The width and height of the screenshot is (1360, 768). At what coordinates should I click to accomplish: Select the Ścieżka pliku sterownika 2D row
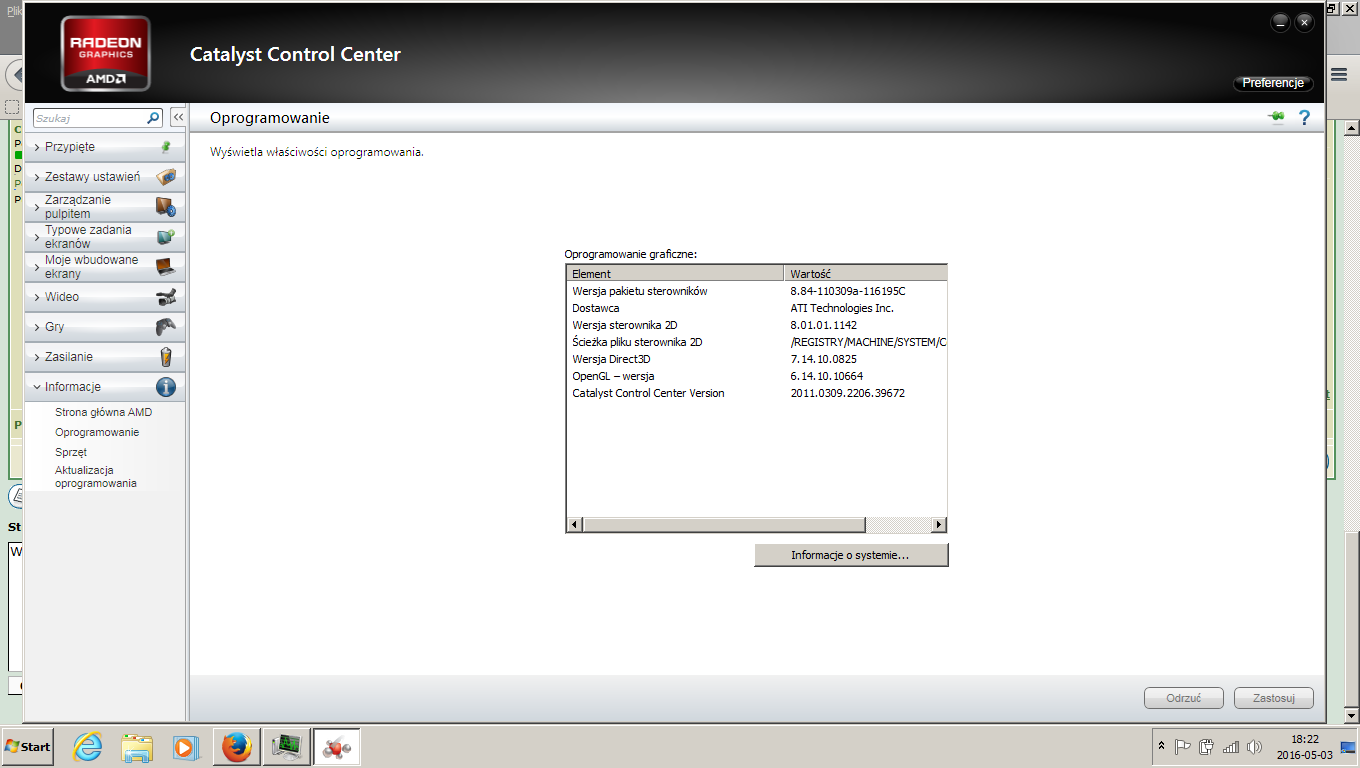pyautogui.click(x=756, y=342)
